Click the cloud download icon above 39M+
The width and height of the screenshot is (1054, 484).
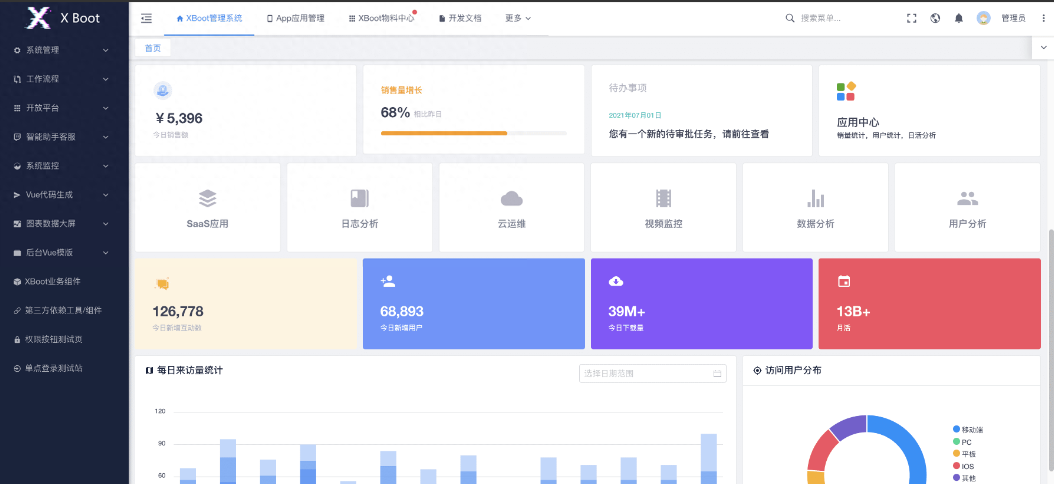point(616,282)
